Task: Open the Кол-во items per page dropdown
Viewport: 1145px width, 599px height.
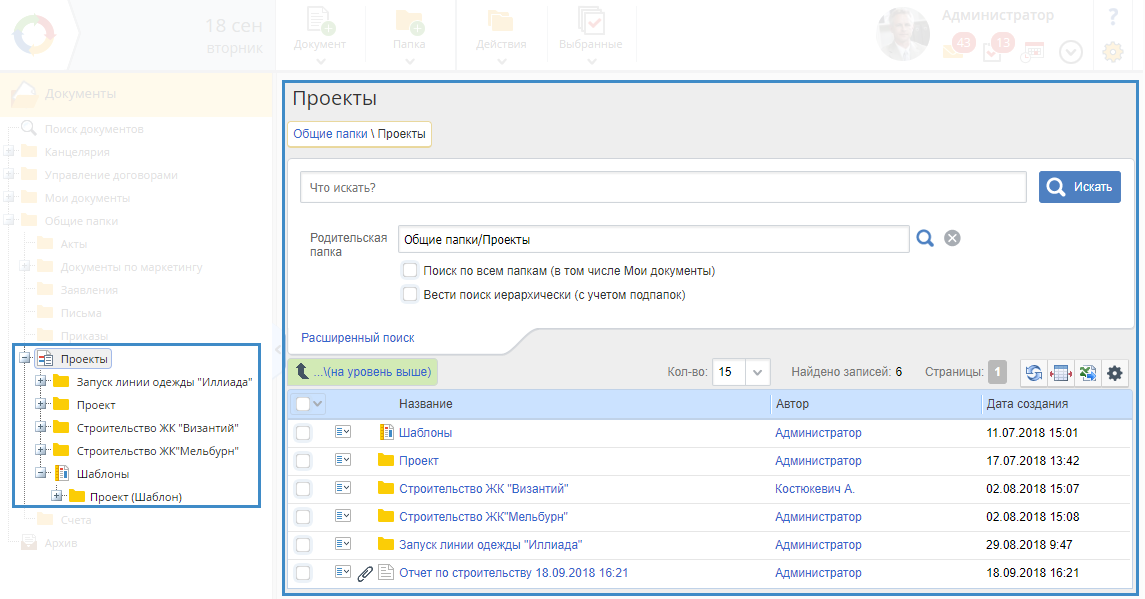Action: 758,372
